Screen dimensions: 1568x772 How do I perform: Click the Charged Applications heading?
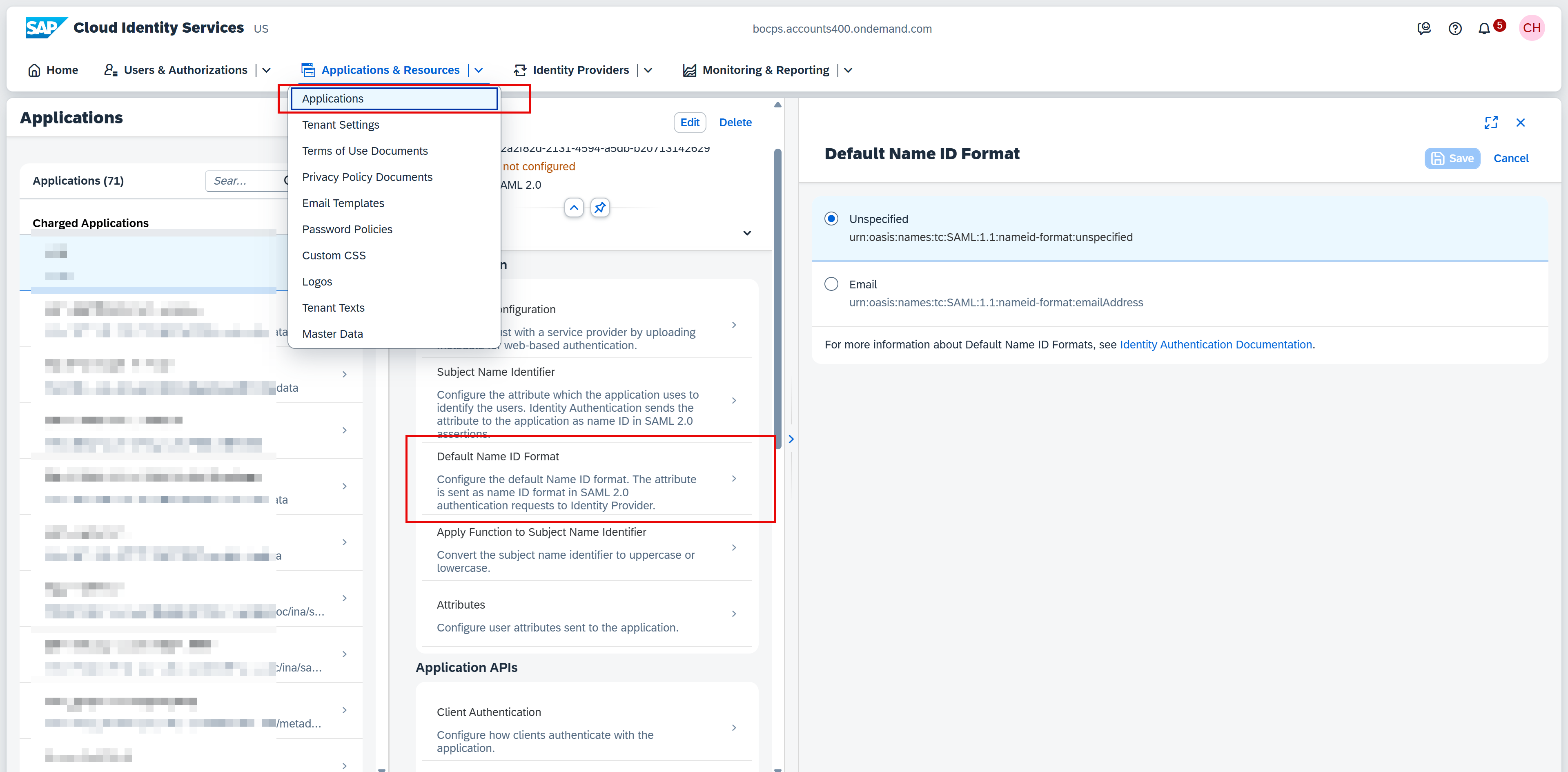(91, 223)
